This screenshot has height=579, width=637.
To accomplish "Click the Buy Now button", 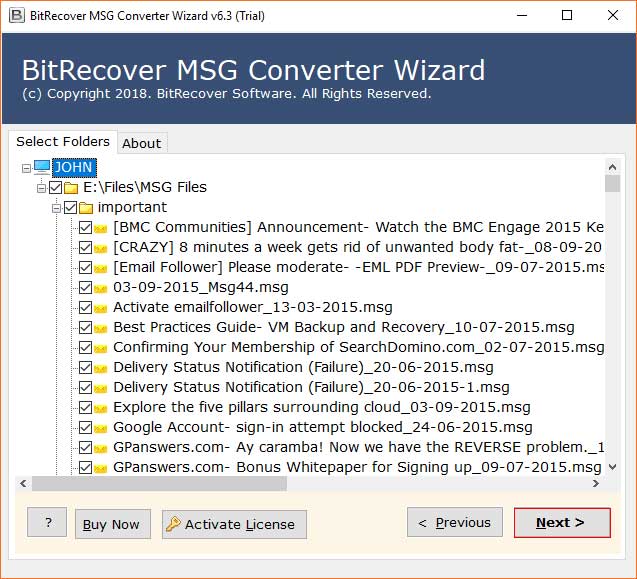I will point(113,525).
